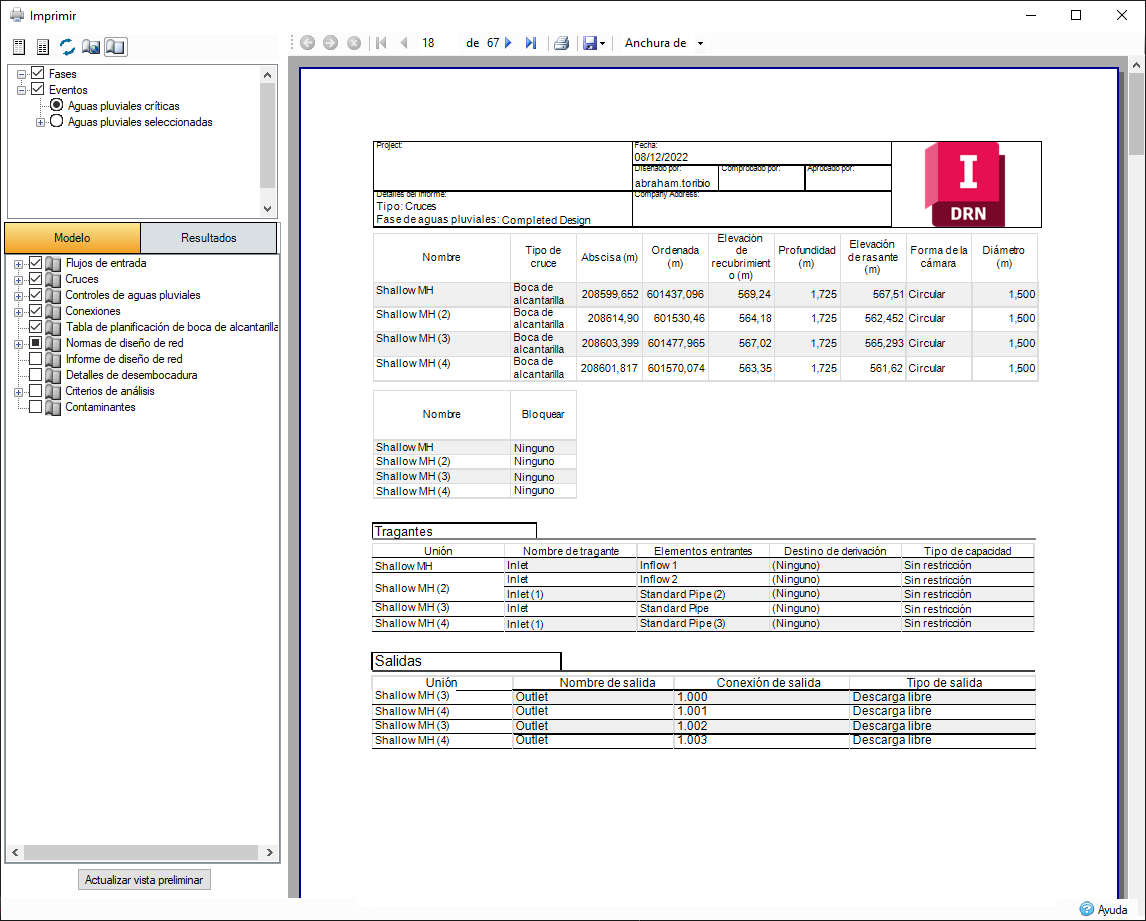This screenshot has height=921, width=1146.
Task: Go to the previous page
Action: point(403,43)
